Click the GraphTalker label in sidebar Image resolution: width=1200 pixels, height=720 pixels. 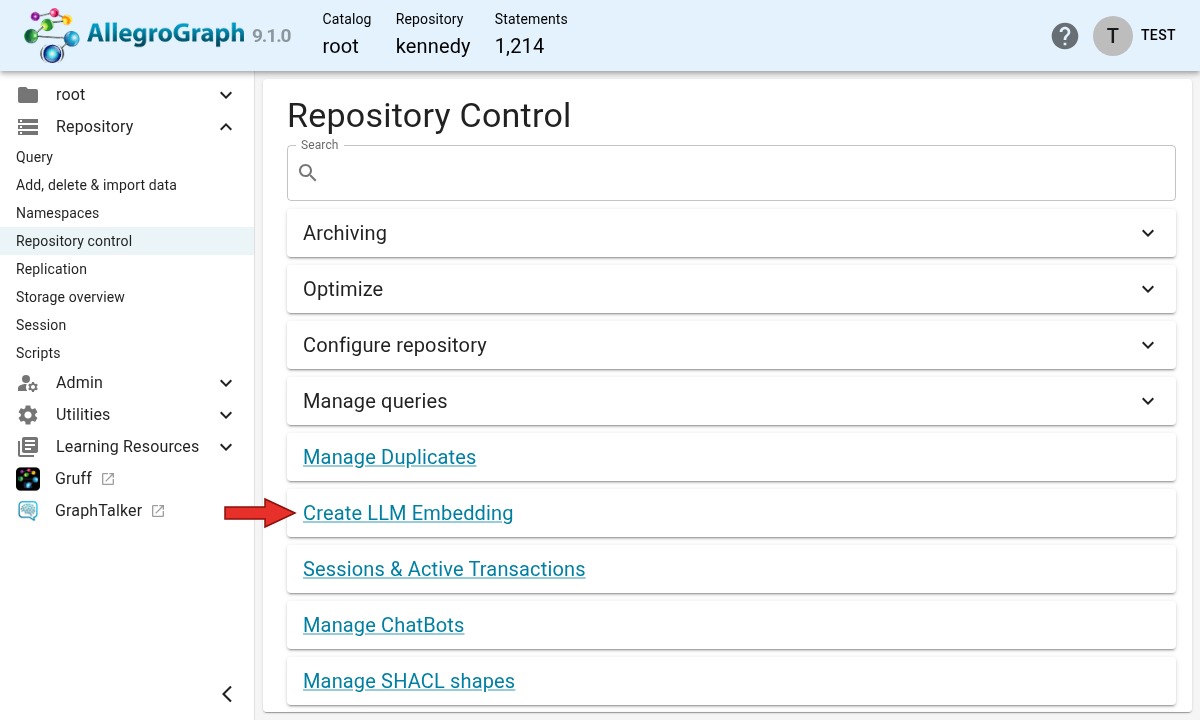(99, 511)
